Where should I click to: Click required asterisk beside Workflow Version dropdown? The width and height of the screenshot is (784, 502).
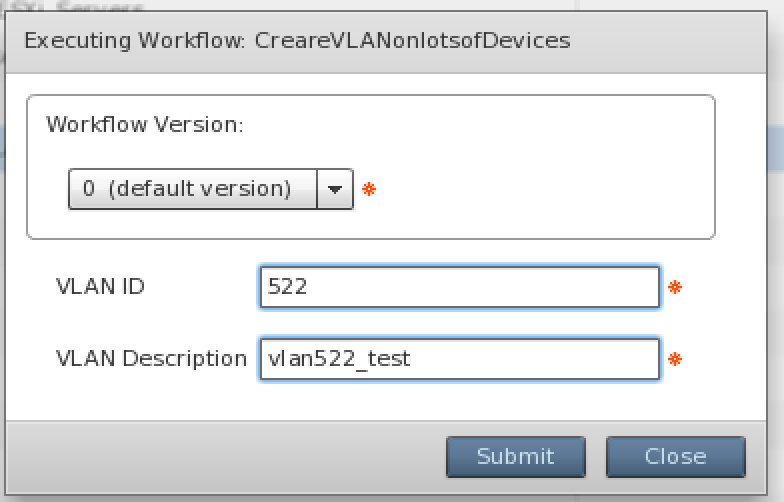369,189
